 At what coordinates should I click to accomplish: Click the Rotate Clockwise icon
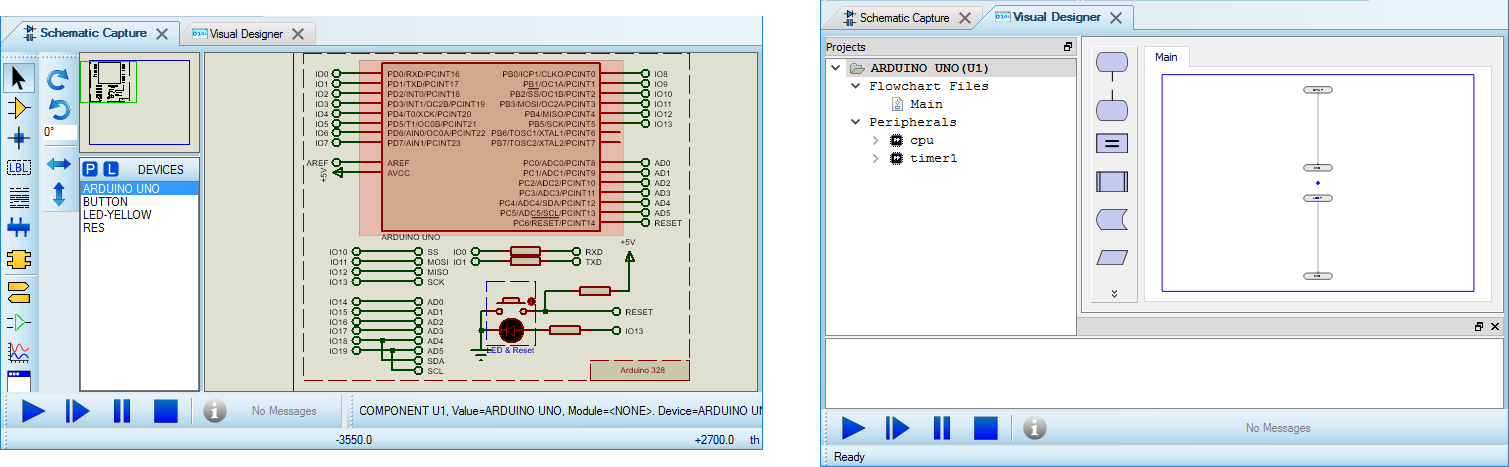[x=59, y=78]
